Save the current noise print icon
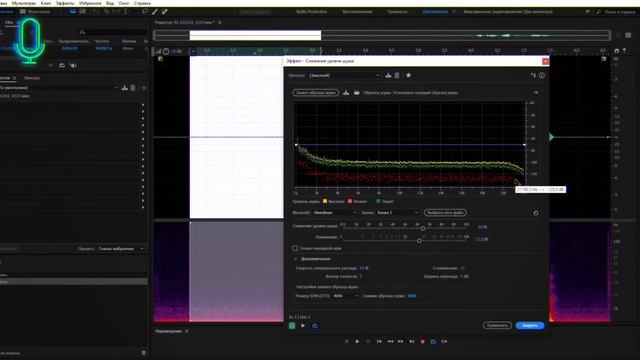This screenshot has height=360, width=640. pyautogui.click(x=346, y=93)
